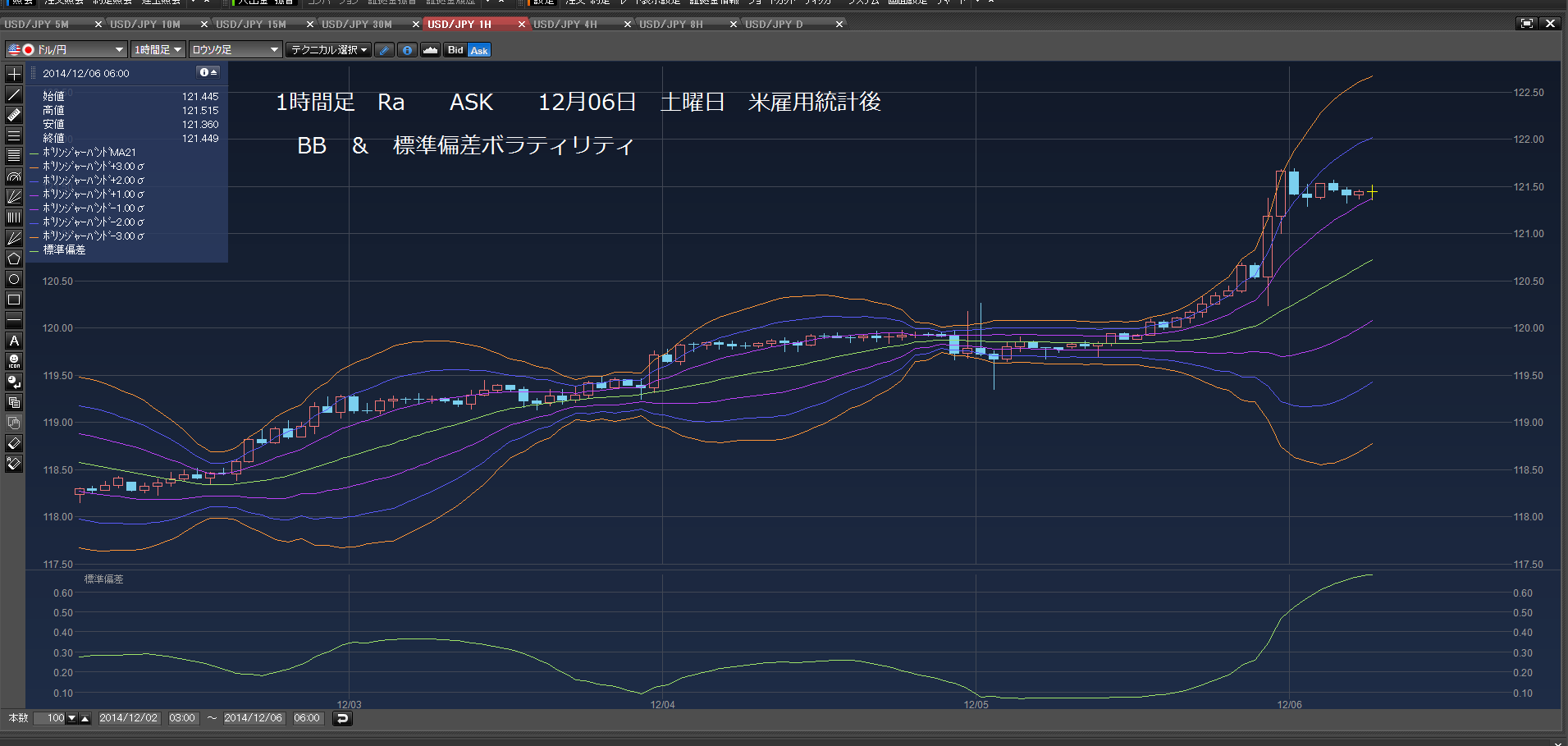Open the currency pair dropdown

tap(66, 50)
